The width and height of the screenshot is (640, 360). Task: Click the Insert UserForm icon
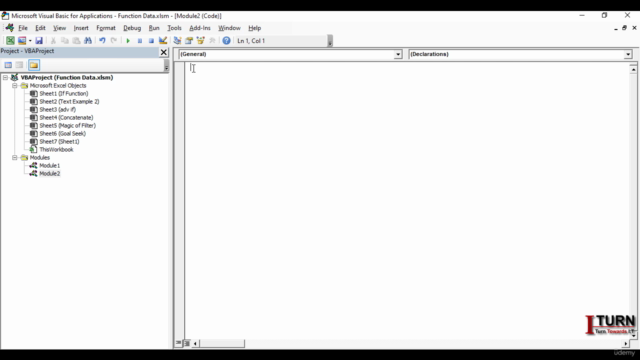[x=22, y=40]
